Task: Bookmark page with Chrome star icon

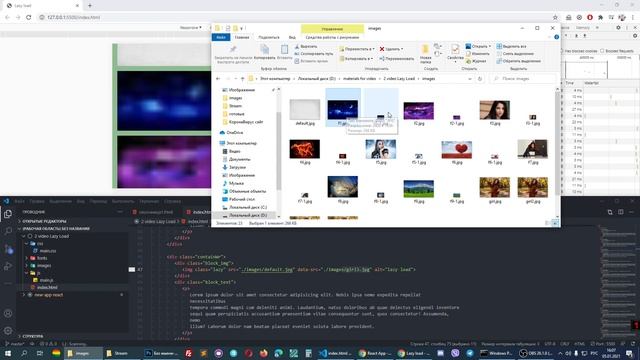Action: (x=555, y=18)
